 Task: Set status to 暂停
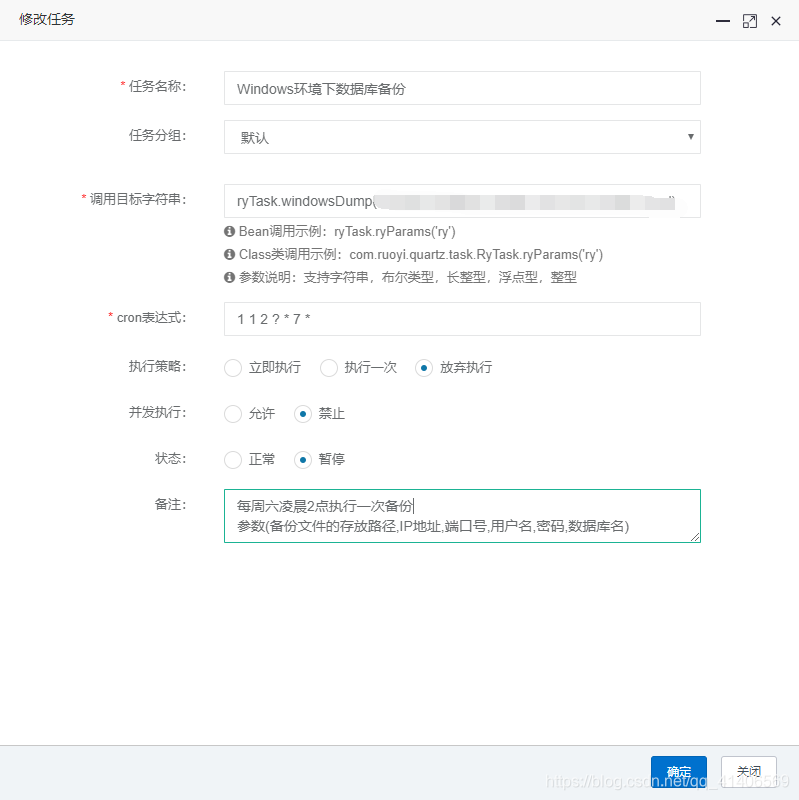303,460
